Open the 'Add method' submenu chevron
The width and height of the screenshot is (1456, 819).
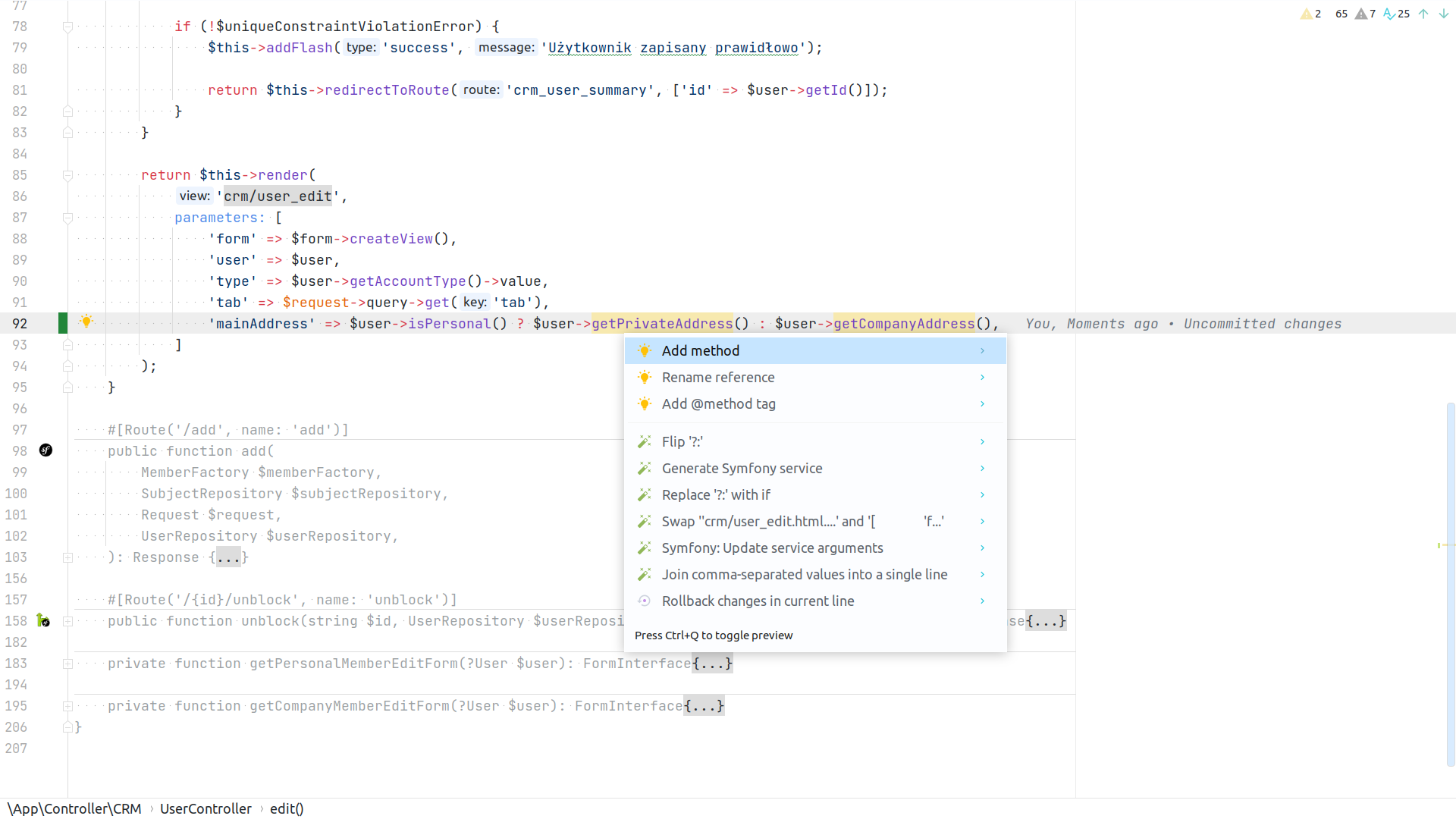982,350
